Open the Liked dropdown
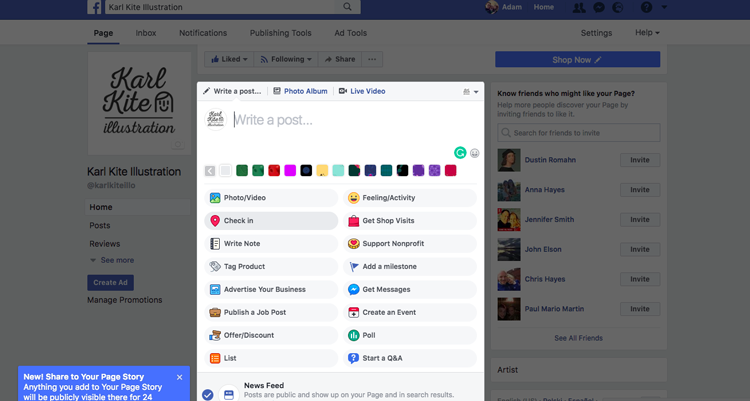The height and width of the screenshot is (401, 750). pyautogui.click(x=229, y=59)
